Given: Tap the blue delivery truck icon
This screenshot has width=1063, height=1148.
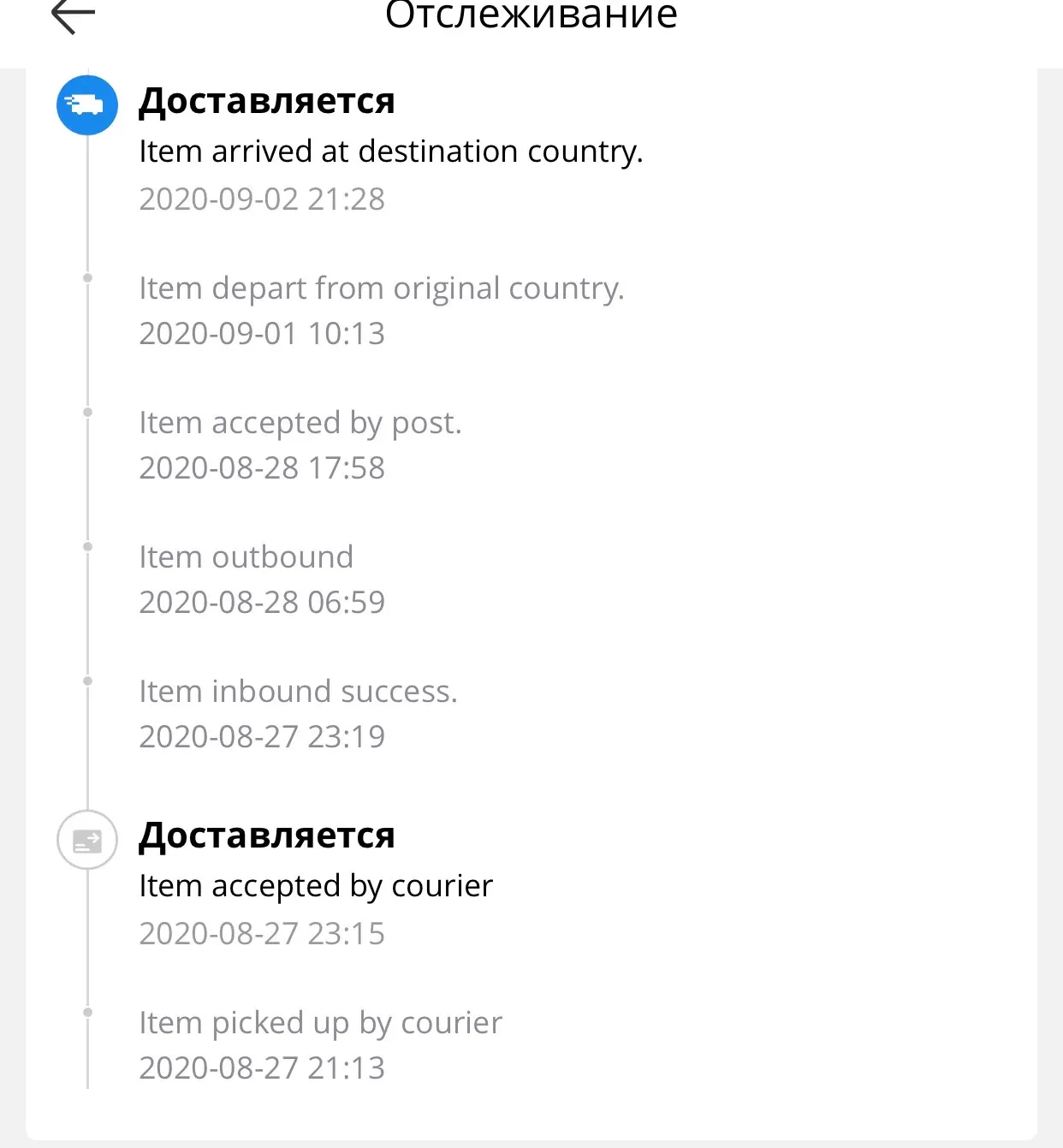Looking at the screenshot, I should pyautogui.click(x=86, y=105).
